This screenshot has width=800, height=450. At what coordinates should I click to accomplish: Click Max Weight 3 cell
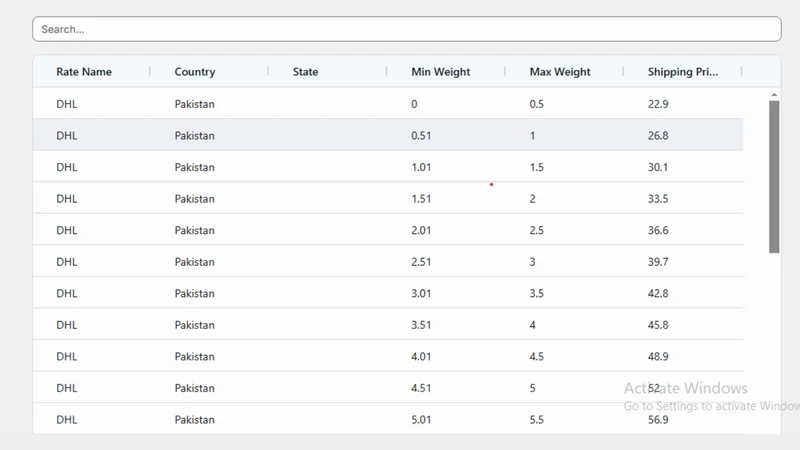pos(532,262)
